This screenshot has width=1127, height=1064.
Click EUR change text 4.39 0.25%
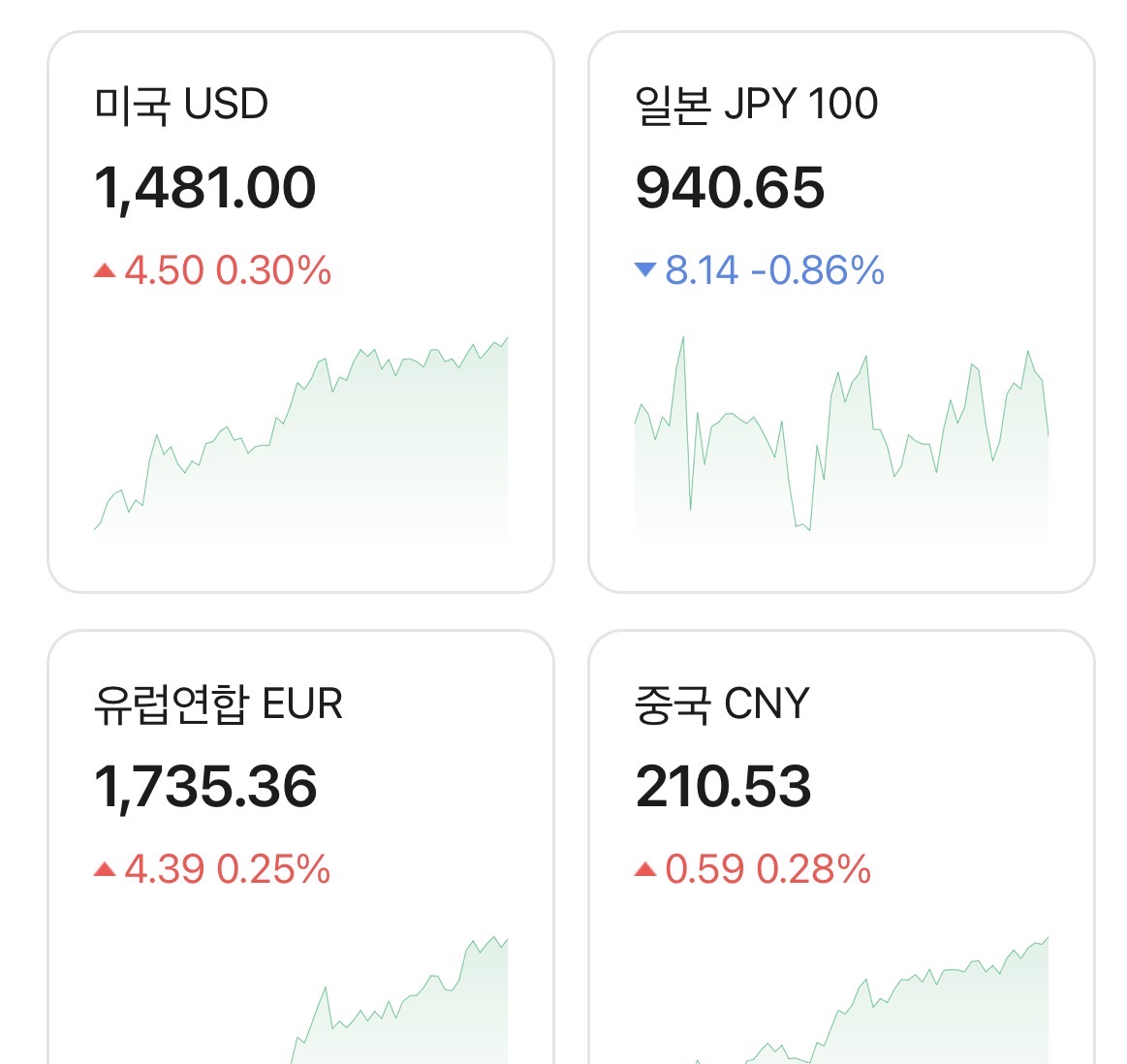pyautogui.click(x=228, y=870)
